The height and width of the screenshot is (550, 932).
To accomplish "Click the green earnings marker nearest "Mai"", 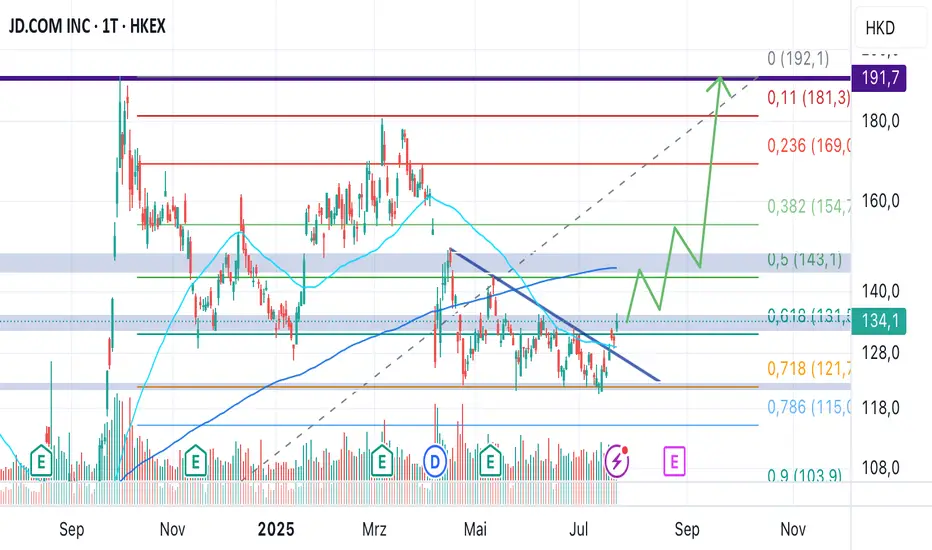I will pyautogui.click(x=490, y=461).
